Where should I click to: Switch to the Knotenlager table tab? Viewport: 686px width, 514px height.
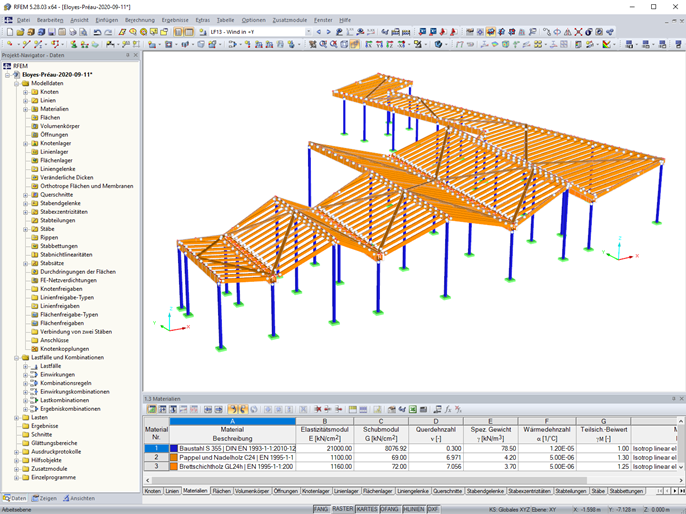pos(315,491)
